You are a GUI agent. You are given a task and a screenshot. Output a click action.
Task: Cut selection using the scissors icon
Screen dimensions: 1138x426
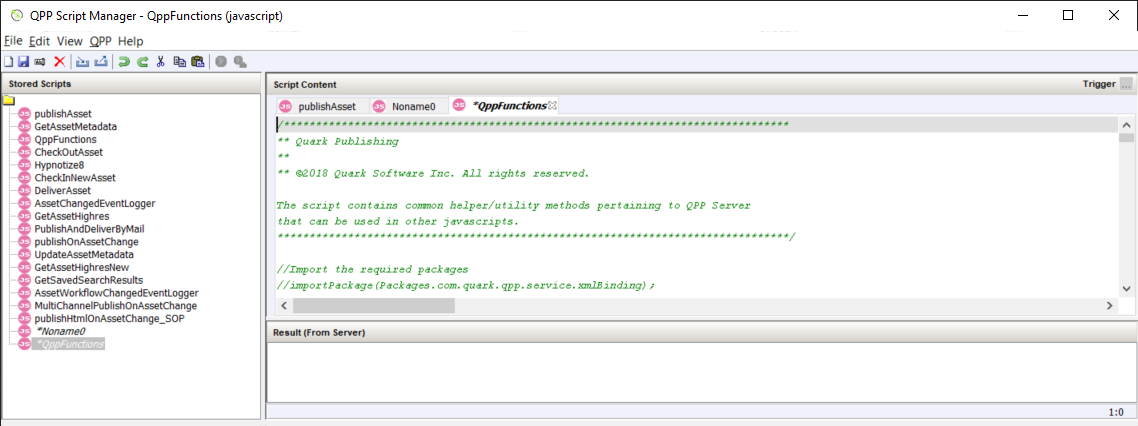(x=160, y=62)
